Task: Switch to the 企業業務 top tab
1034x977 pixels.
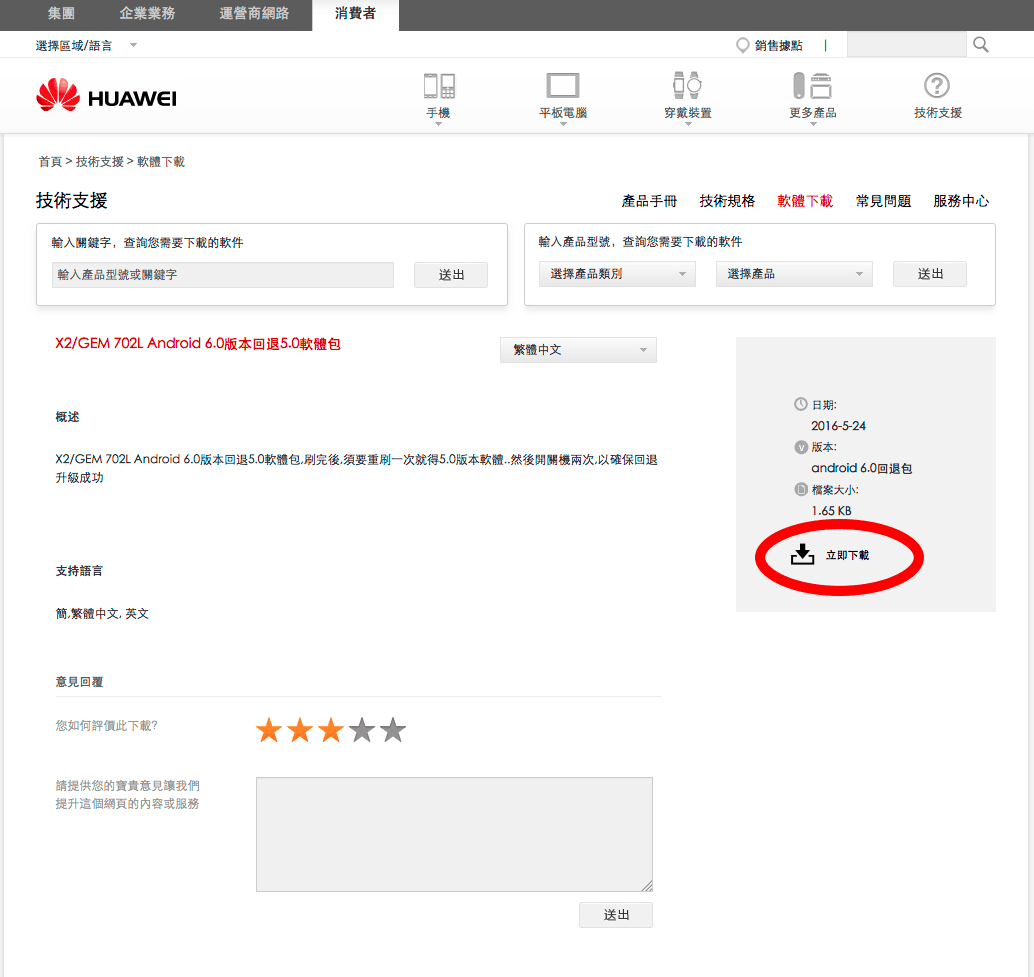Action: [147, 14]
